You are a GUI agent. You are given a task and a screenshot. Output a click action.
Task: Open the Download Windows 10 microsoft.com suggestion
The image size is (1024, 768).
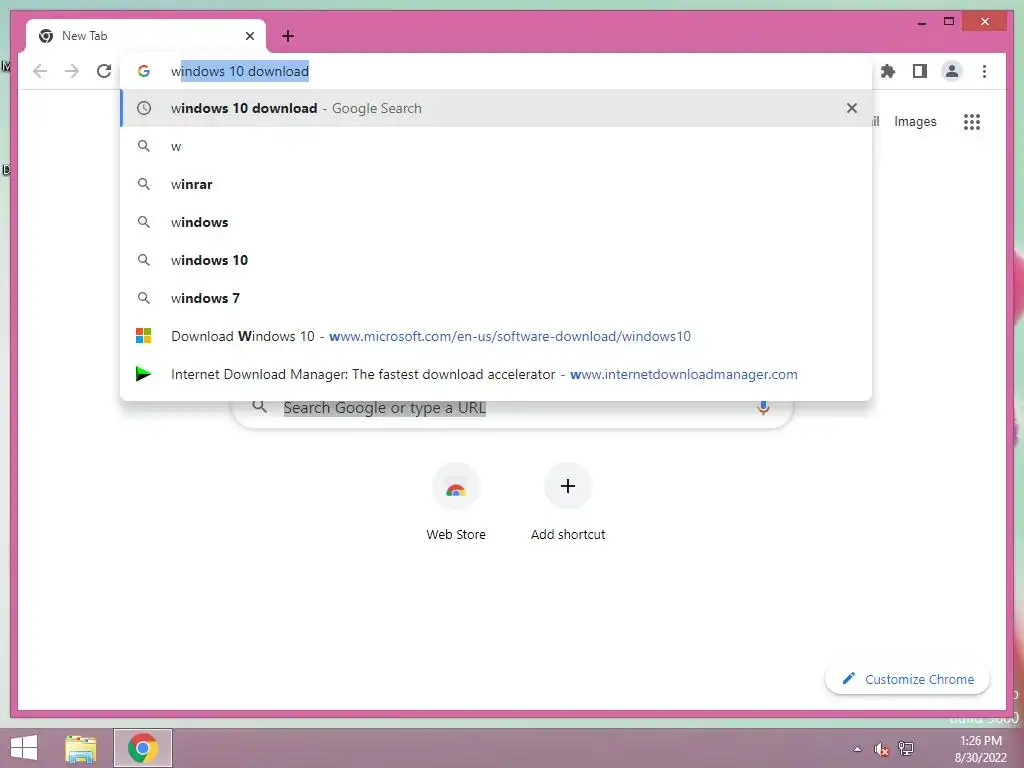(496, 336)
